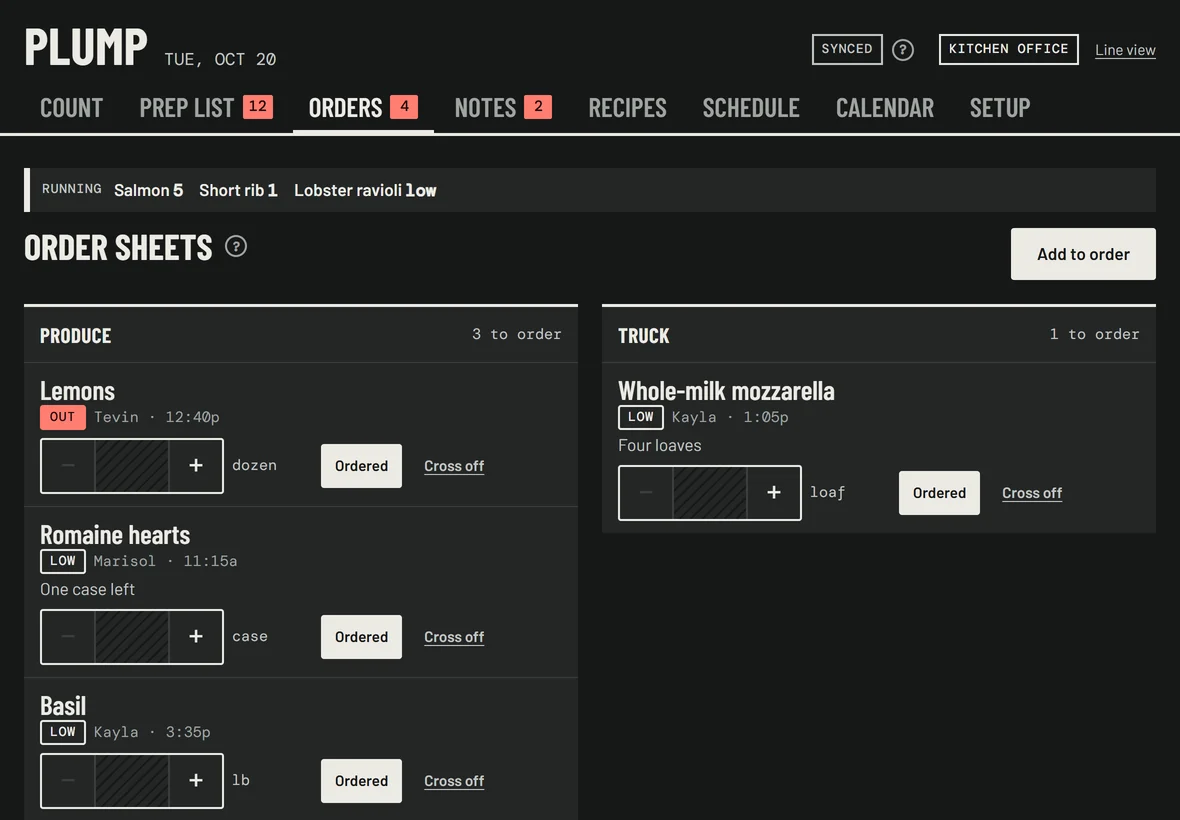This screenshot has width=1180, height=820.
Task: Decrease Lemons quantity with minus button
Action: tap(68, 466)
